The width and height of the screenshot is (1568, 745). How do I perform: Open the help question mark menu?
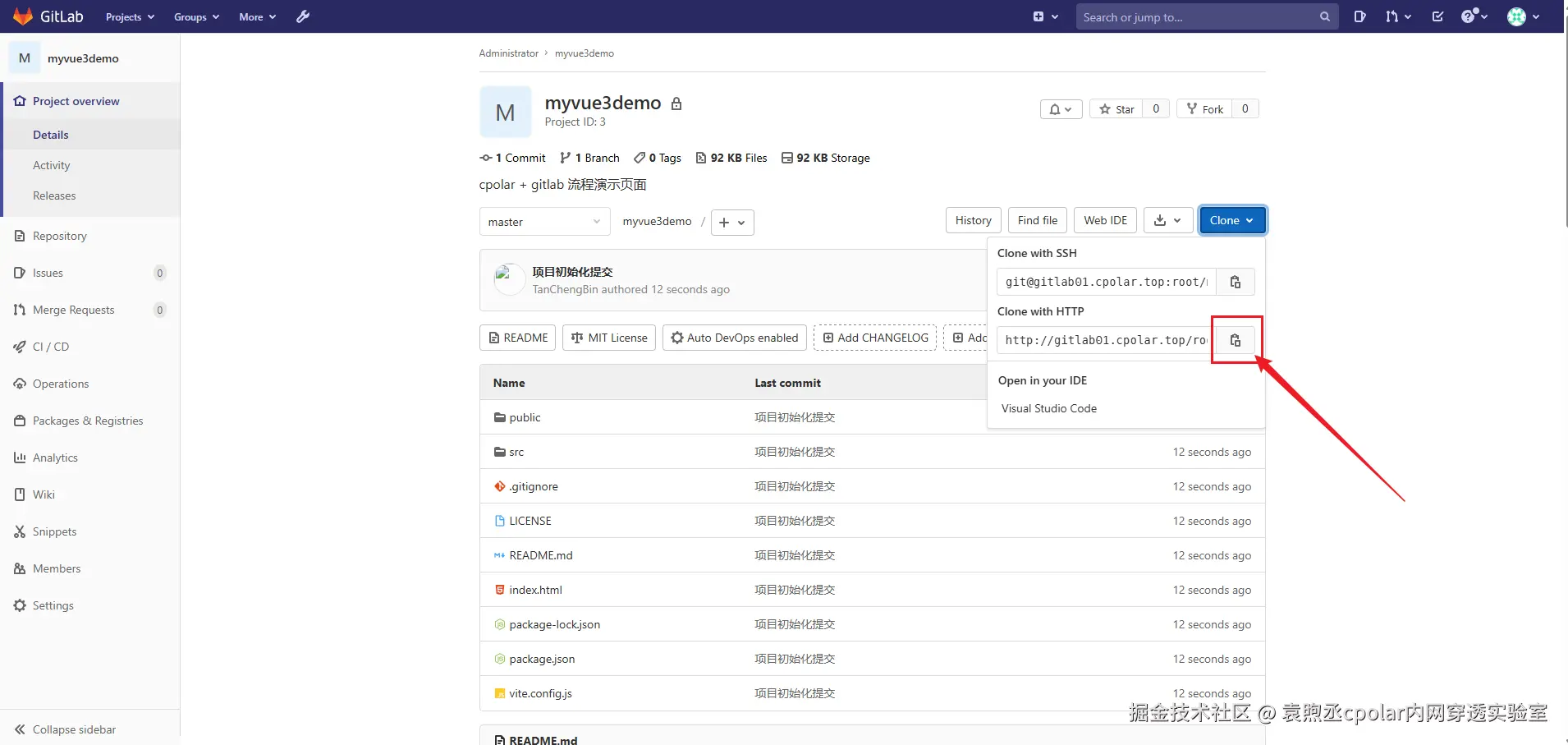coord(1474,16)
